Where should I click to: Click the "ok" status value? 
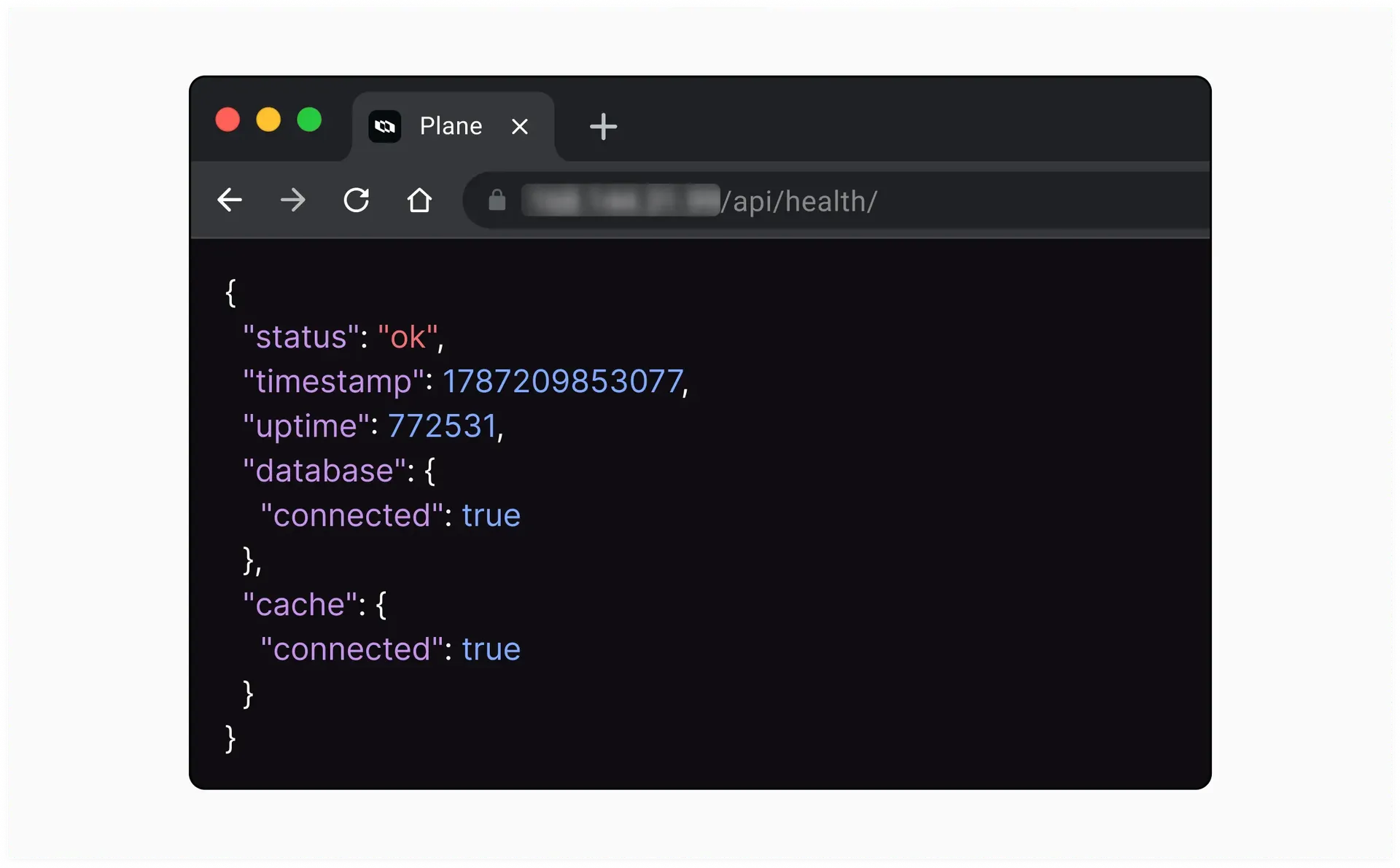tap(408, 337)
